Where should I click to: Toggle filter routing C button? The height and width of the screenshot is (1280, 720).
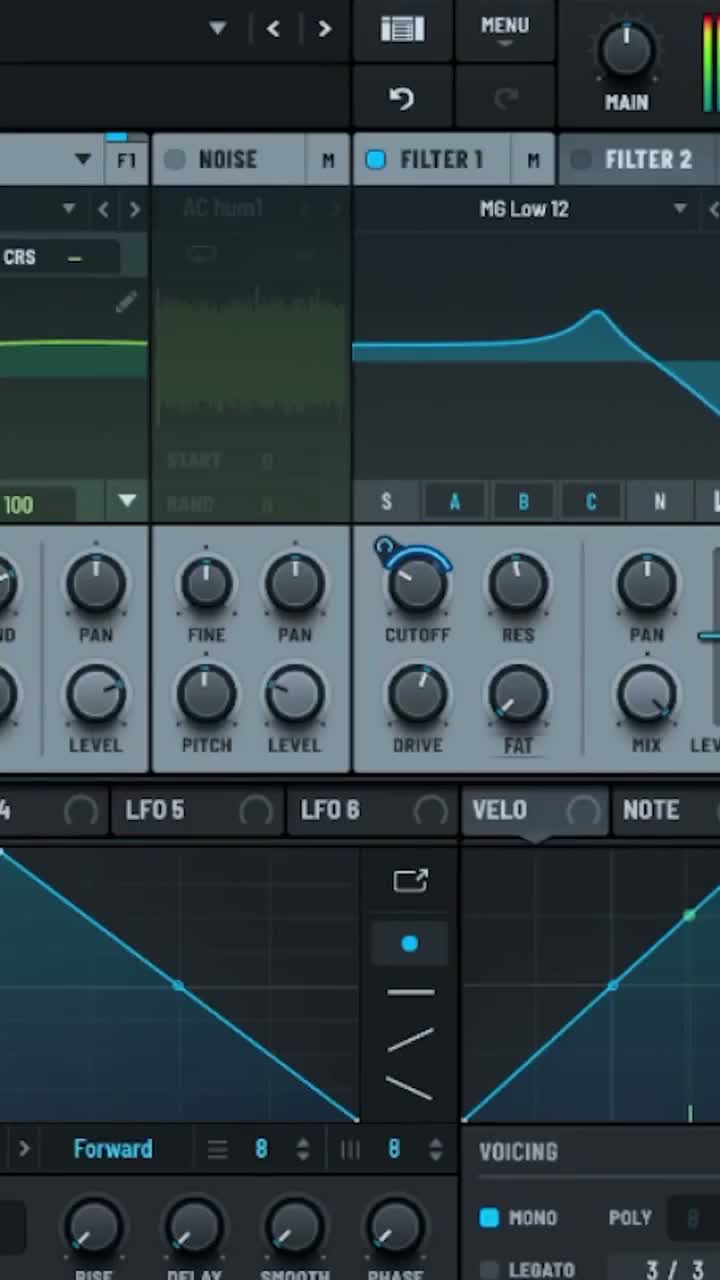(x=591, y=502)
